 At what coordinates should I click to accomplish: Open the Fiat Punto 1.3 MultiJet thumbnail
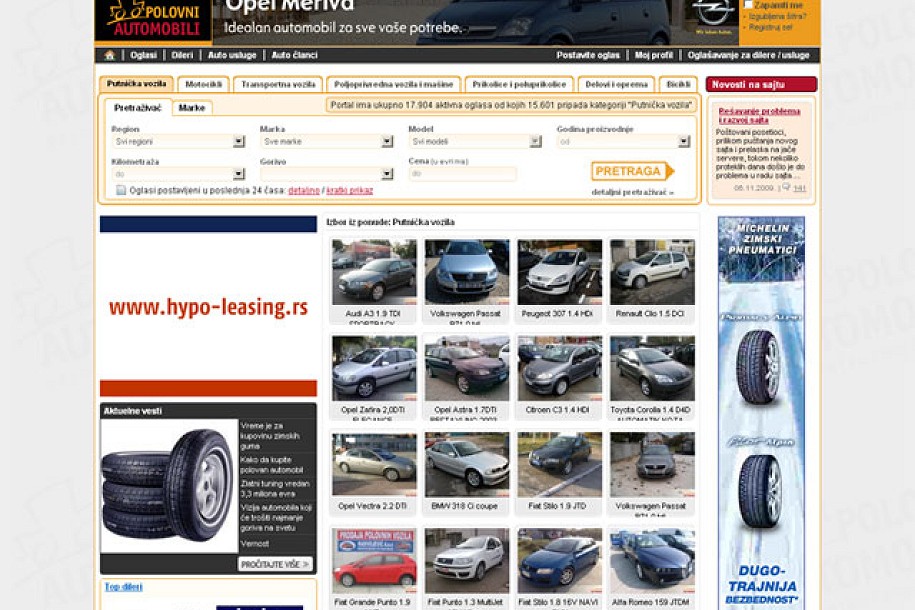click(x=467, y=561)
